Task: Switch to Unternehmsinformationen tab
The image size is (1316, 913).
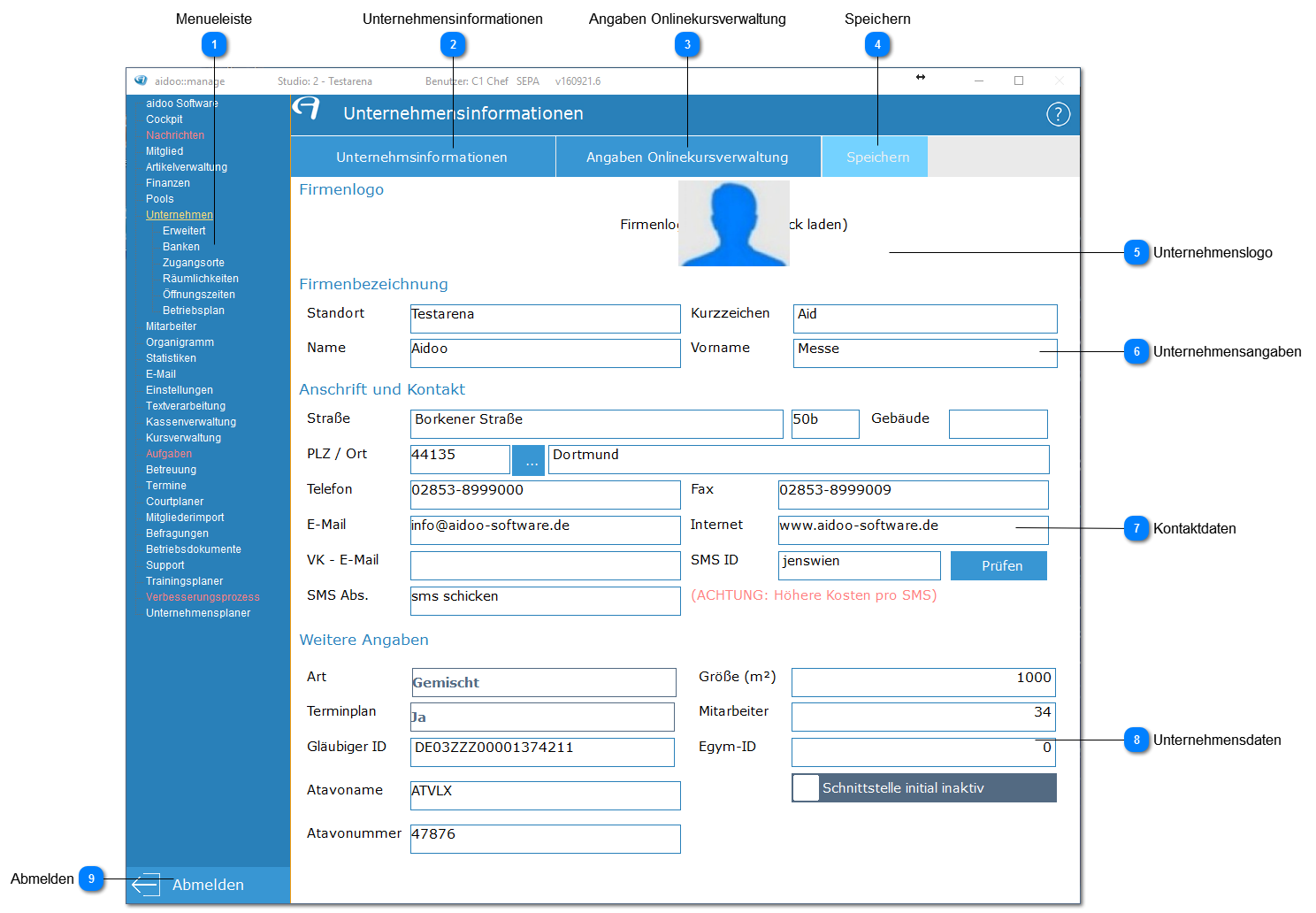Action: coord(422,157)
